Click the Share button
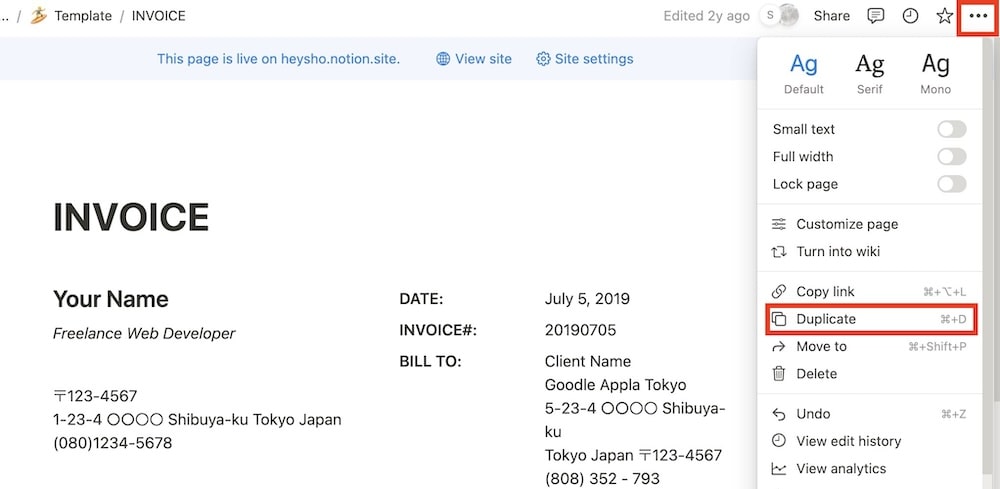The height and width of the screenshot is (489, 1000). (x=832, y=16)
